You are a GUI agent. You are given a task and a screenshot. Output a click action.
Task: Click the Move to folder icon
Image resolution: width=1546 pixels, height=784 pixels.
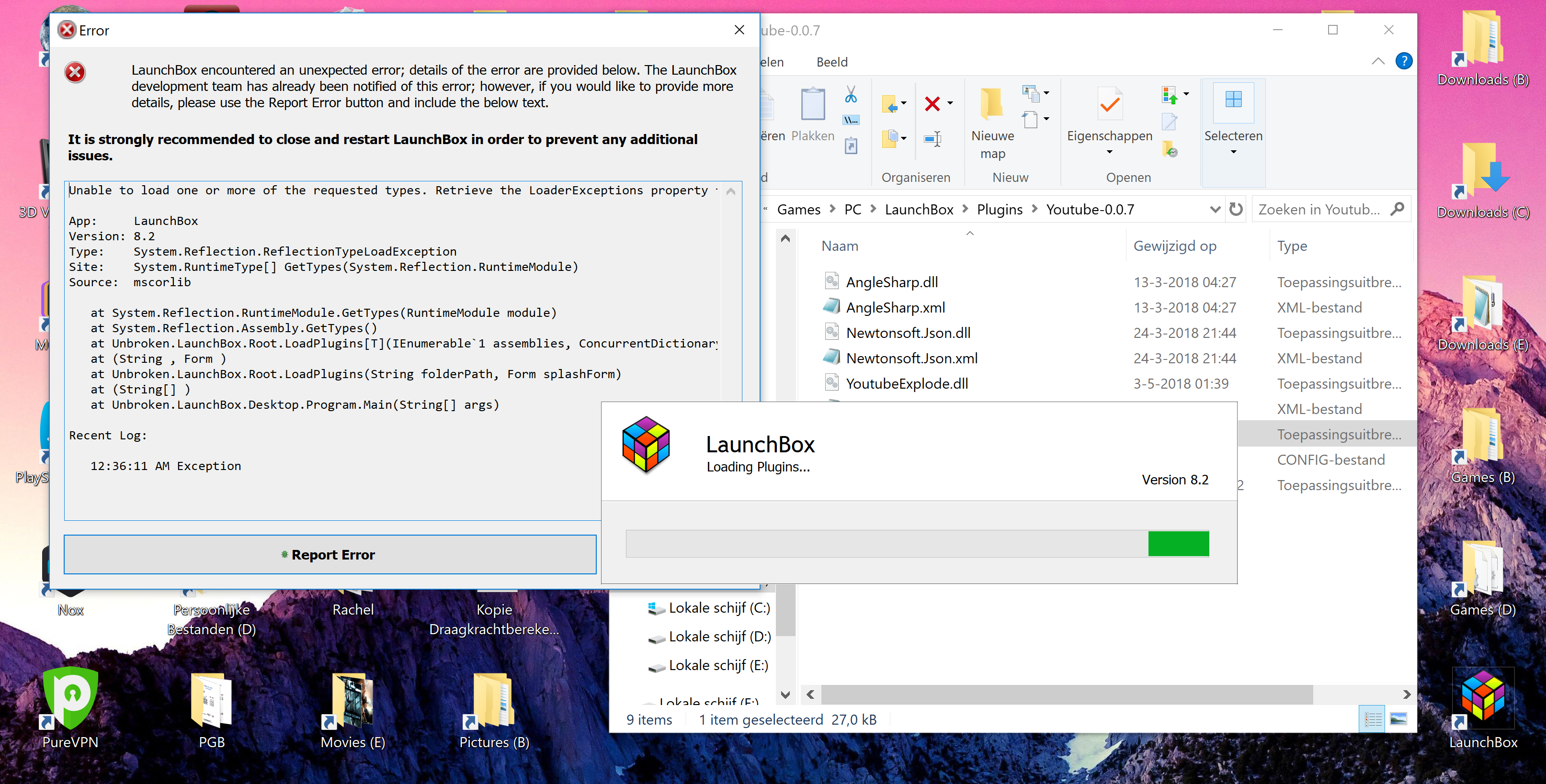tap(889, 104)
